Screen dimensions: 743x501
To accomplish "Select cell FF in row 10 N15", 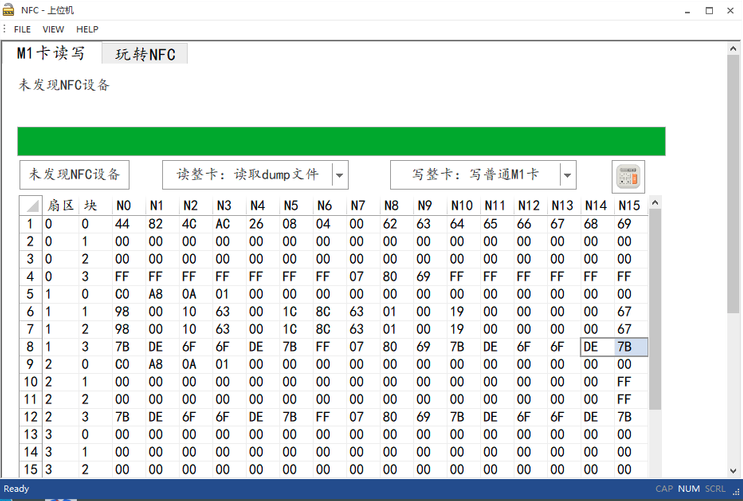I will [630, 382].
